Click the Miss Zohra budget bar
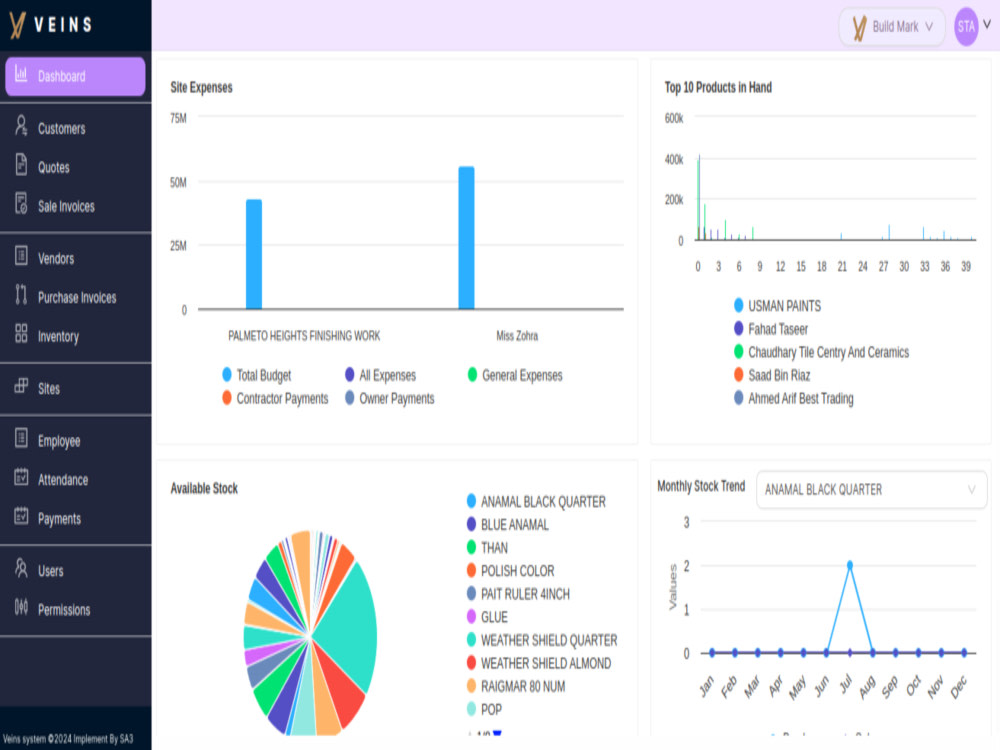The width and height of the screenshot is (1000, 750). (x=466, y=237)
